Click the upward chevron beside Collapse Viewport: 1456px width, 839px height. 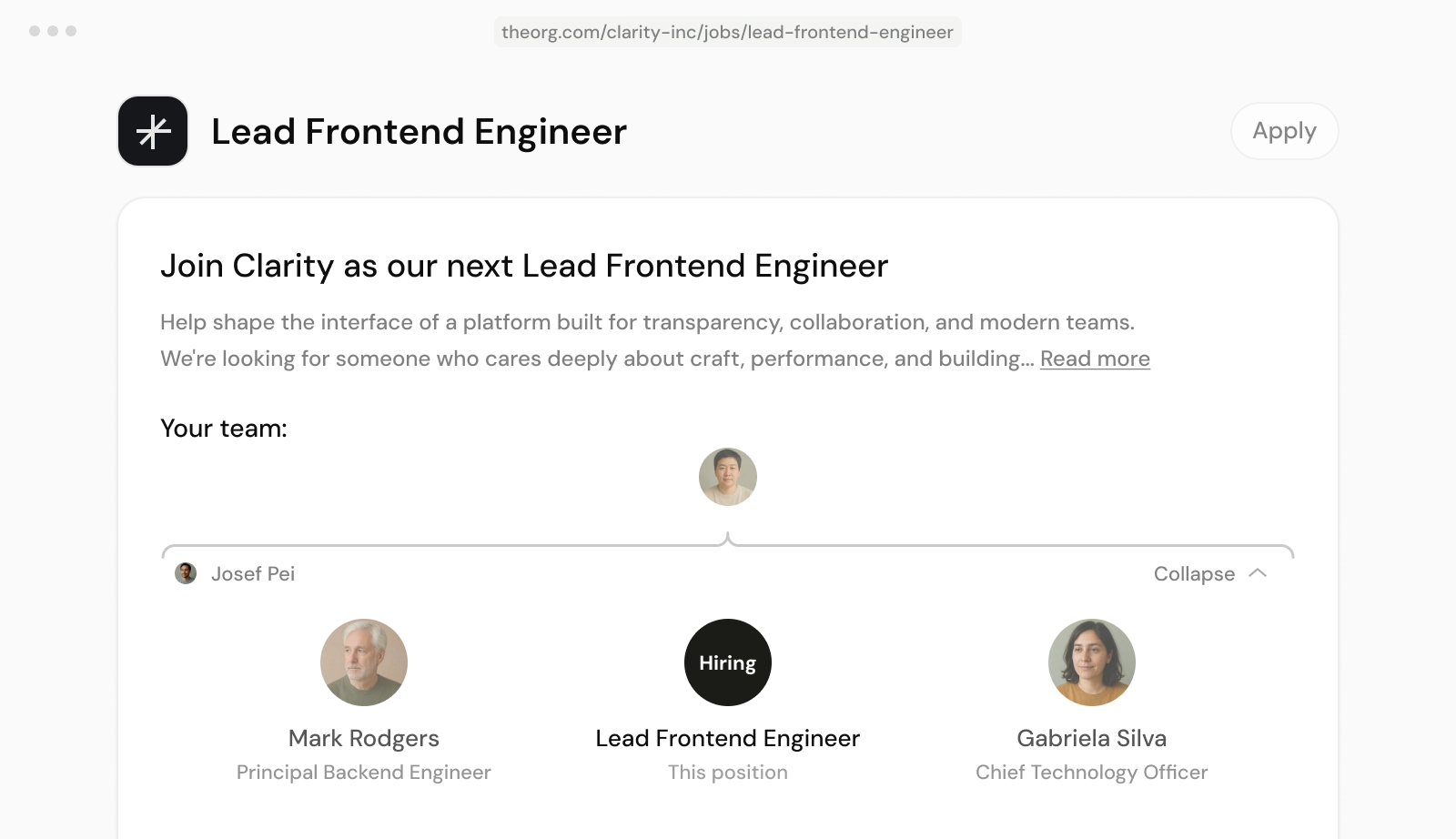(1258, 573)
